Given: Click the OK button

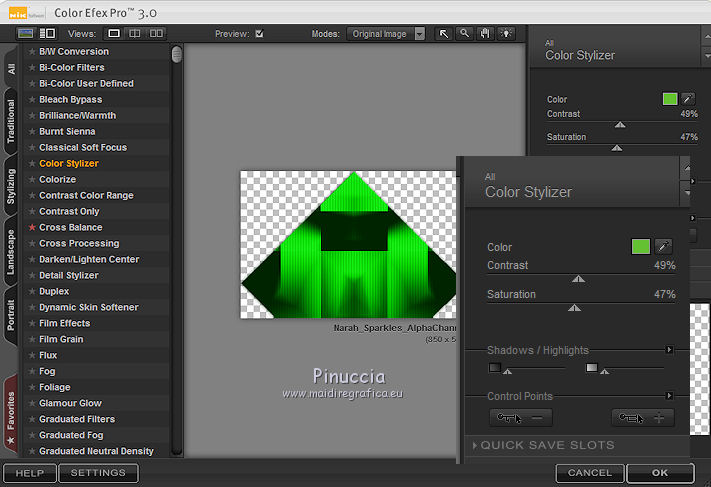Looking at the screenshot, I should click(659, 473).
